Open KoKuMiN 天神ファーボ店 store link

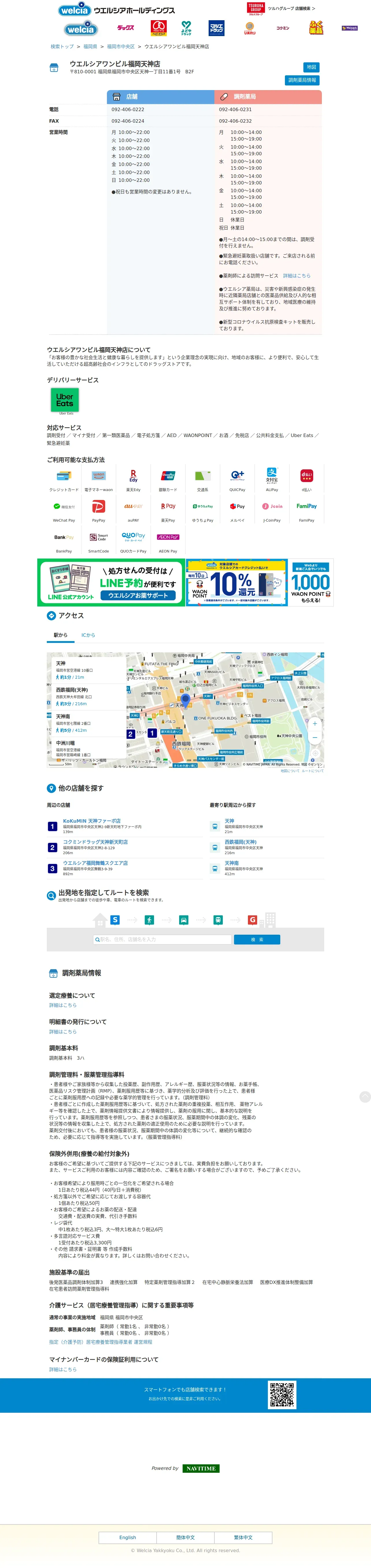click(x=92, y=821)
